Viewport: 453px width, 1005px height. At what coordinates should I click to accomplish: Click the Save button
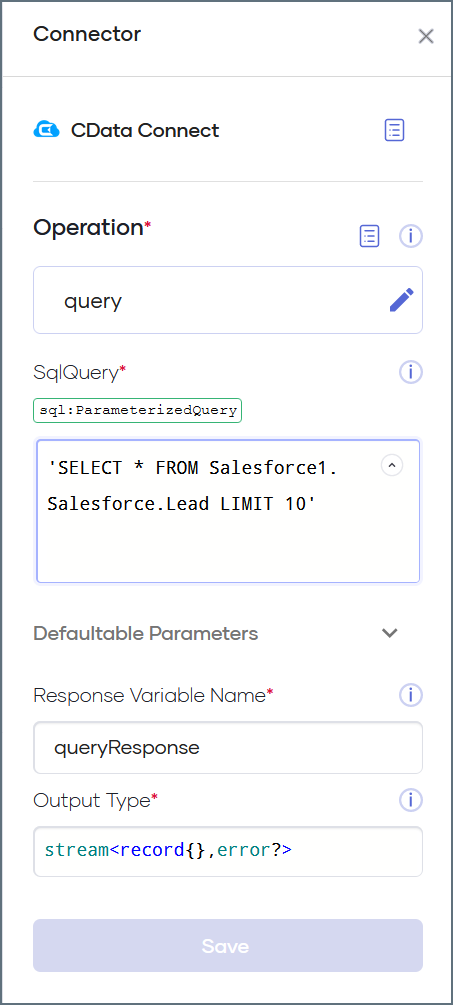[x=227, y=945]
